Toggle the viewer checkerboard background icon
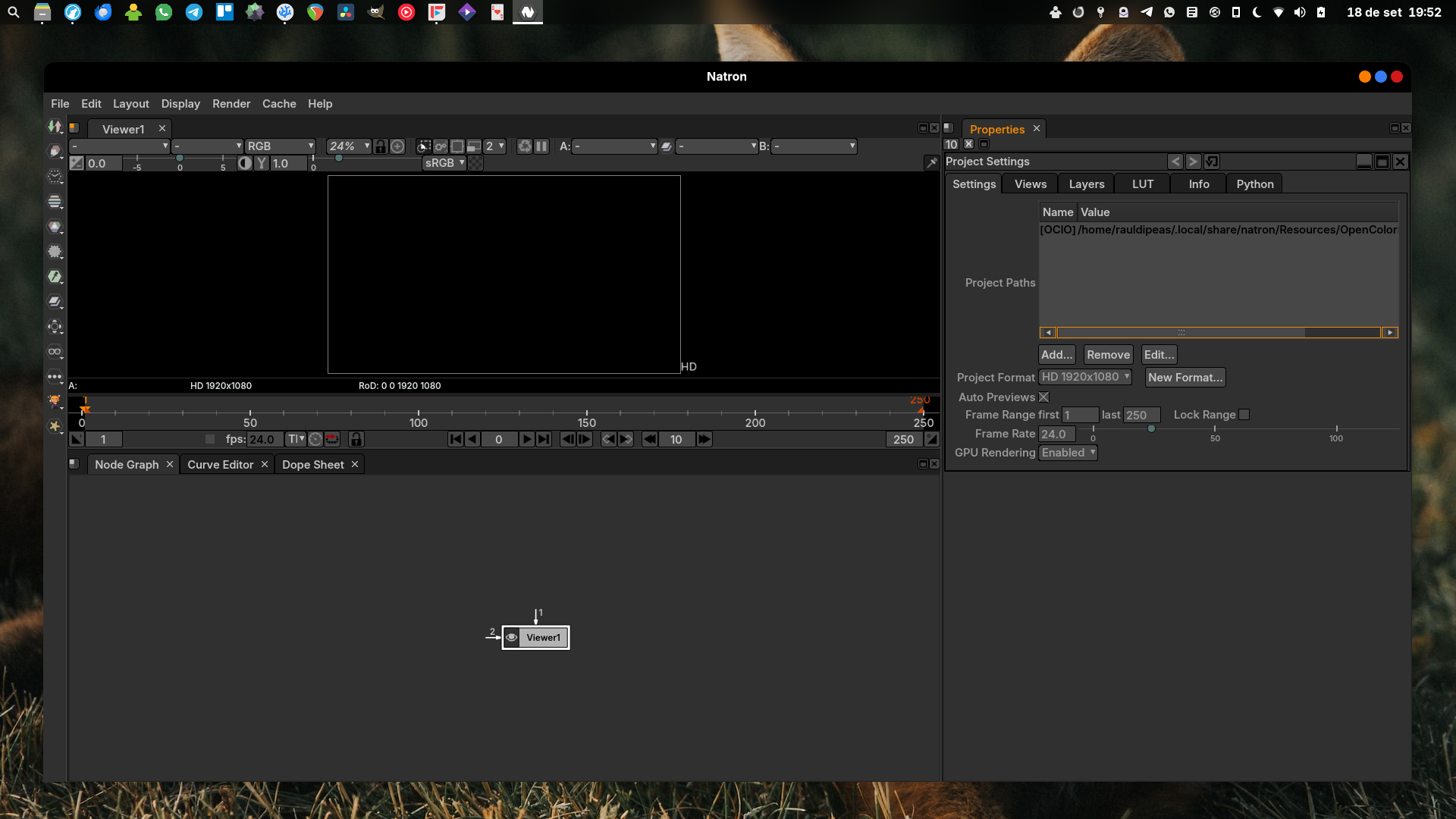1456x819 pixels. coord(475,163)
